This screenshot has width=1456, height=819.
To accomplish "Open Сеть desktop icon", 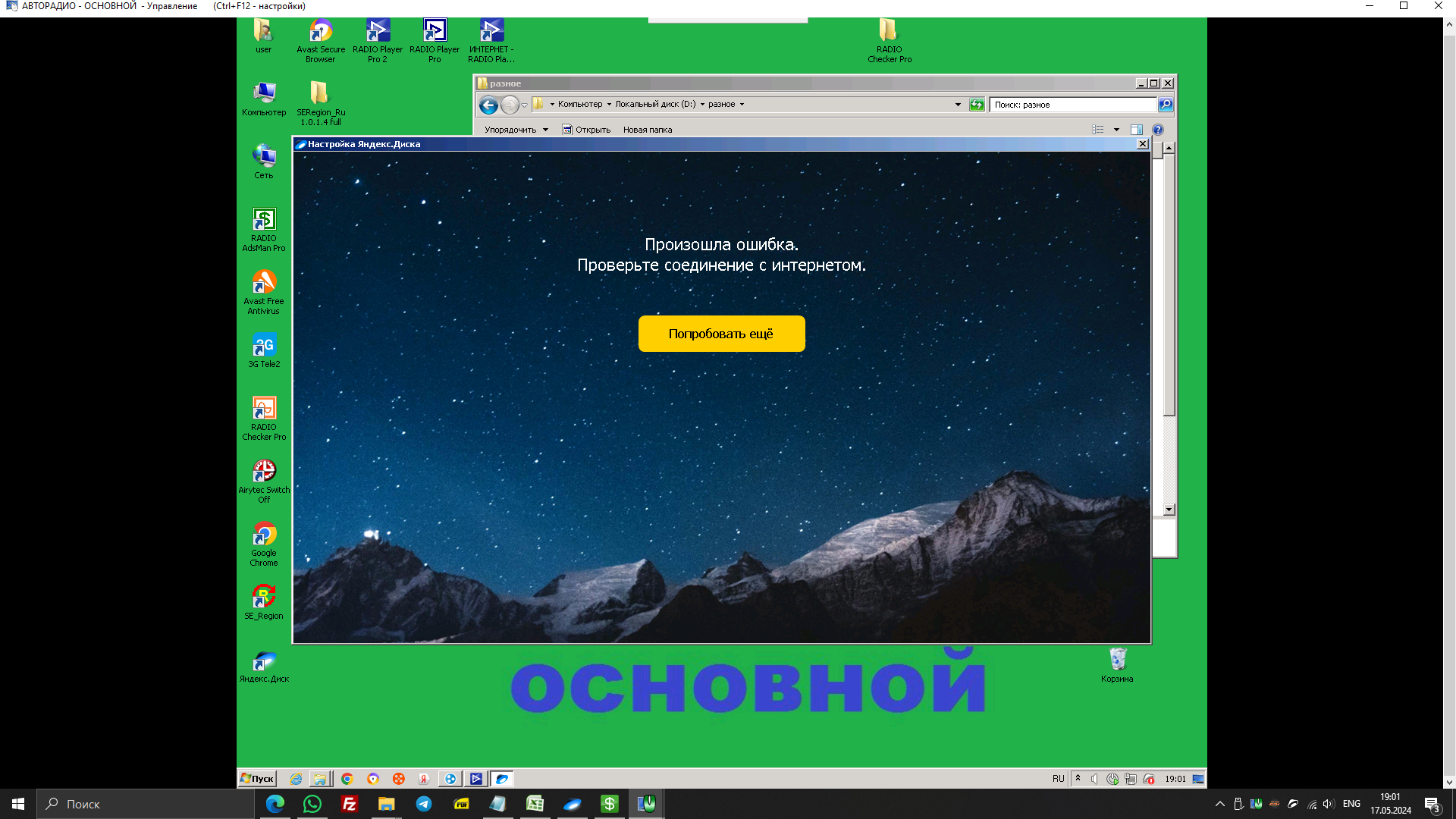I will click(x=264, y=162).
